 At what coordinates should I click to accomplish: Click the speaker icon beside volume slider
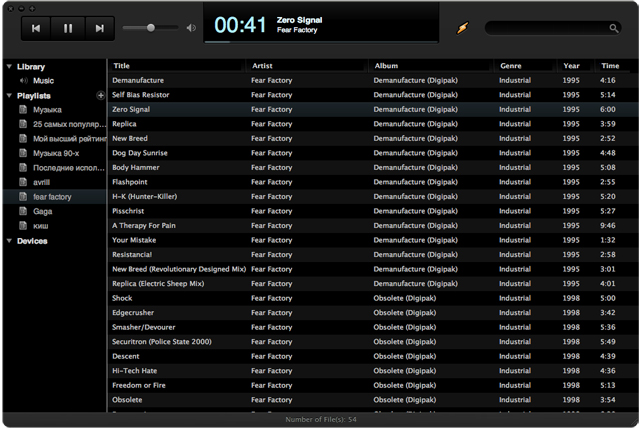pyautogui.click(x=191, y=28)
